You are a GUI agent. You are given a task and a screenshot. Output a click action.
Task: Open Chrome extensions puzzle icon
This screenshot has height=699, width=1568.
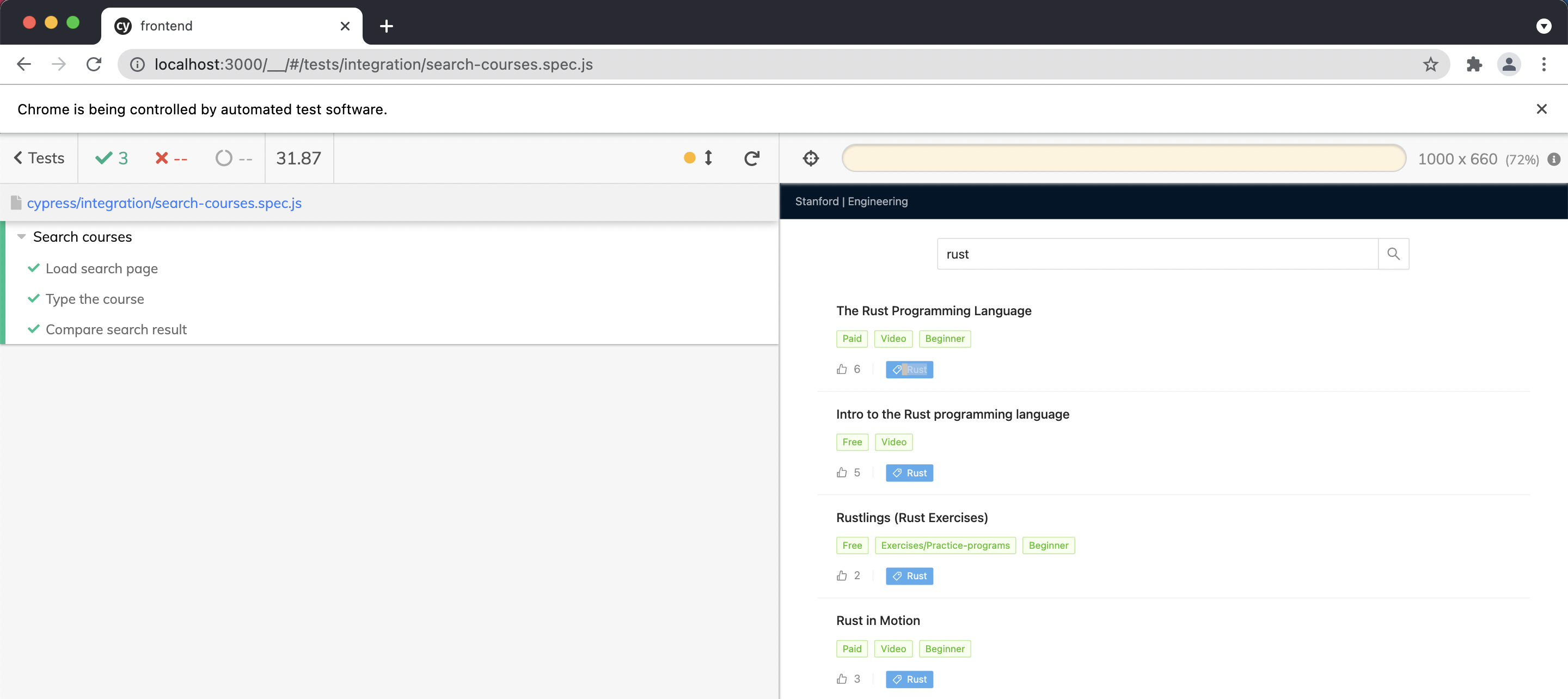(x=1474, y=64)
